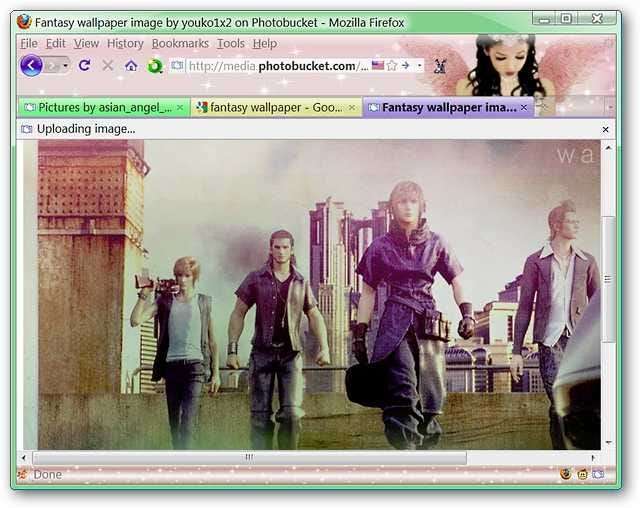Click the vertical scrollbar thumb
Screen dimensions: 640x508
pyautogui.click(x=608, y=279)
